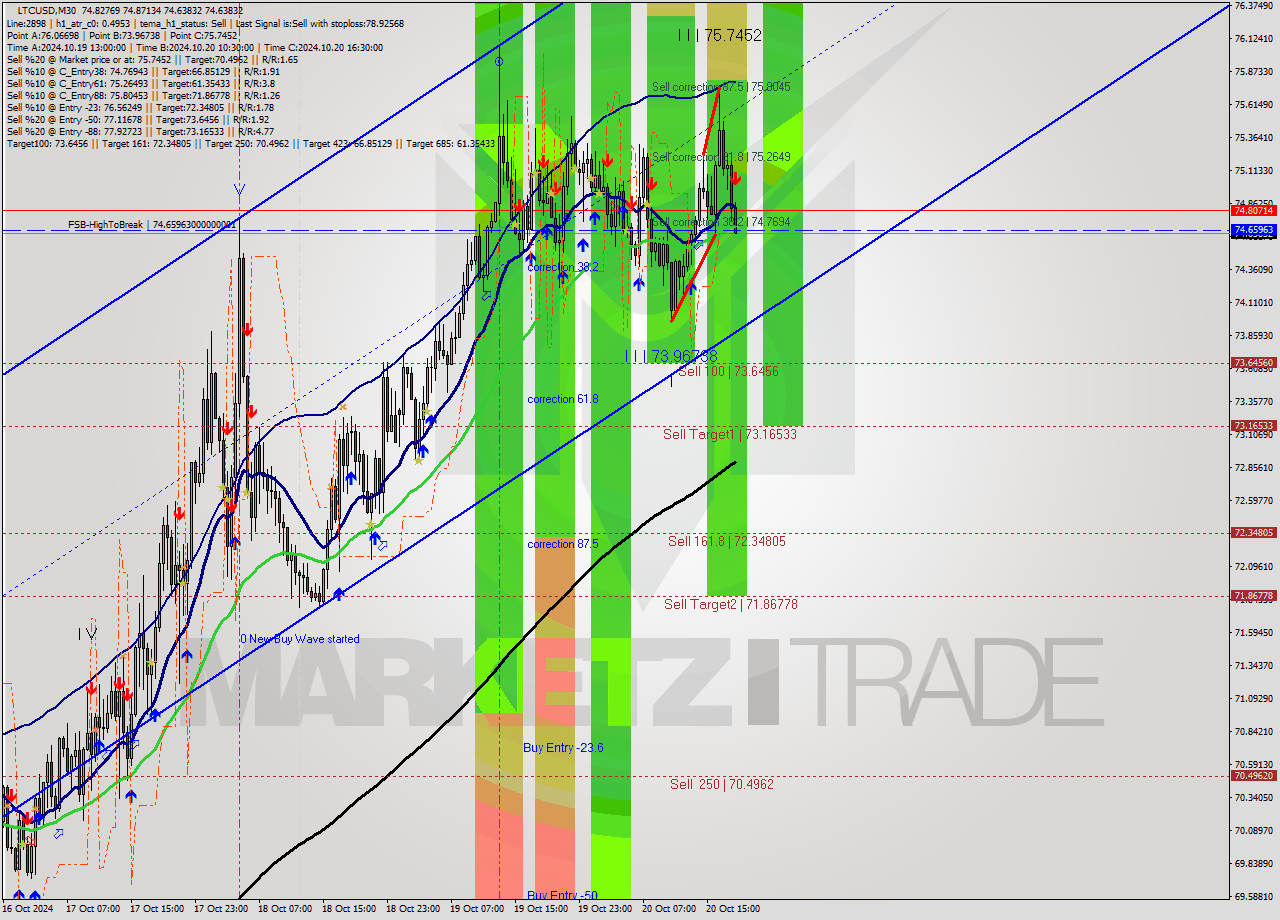The width and height of the screenshot is (1280, 920).
Task: Click the '19 Oct 15:00' time label
Action: pos(540,909)
